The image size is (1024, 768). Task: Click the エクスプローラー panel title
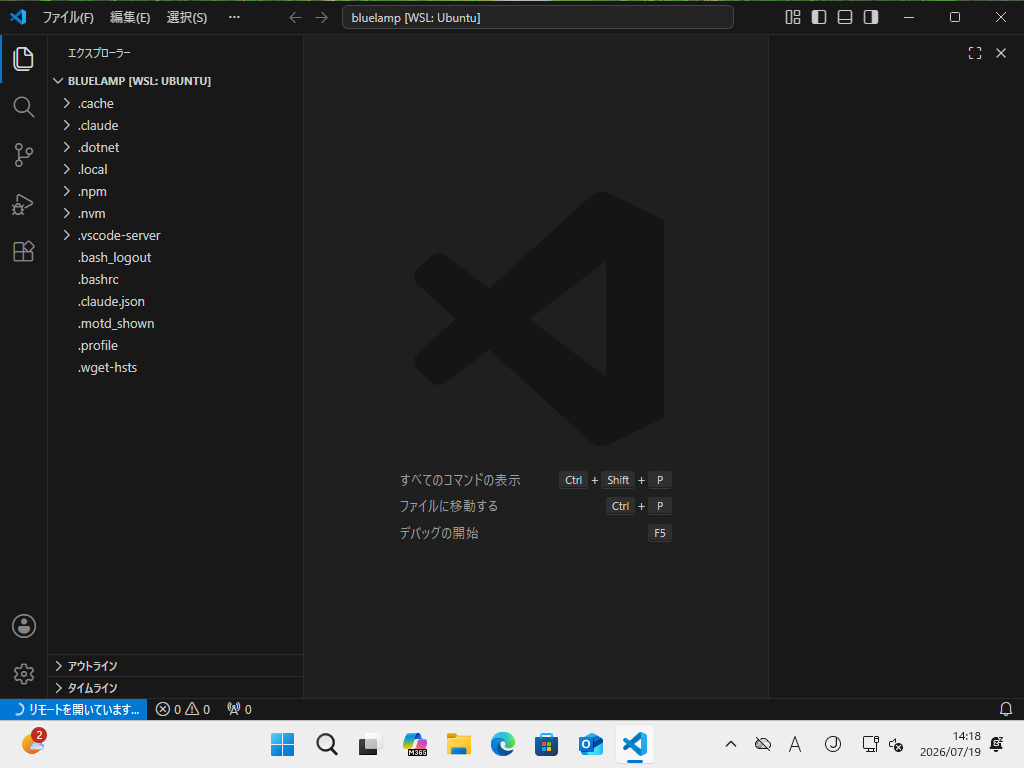(99, 53)
